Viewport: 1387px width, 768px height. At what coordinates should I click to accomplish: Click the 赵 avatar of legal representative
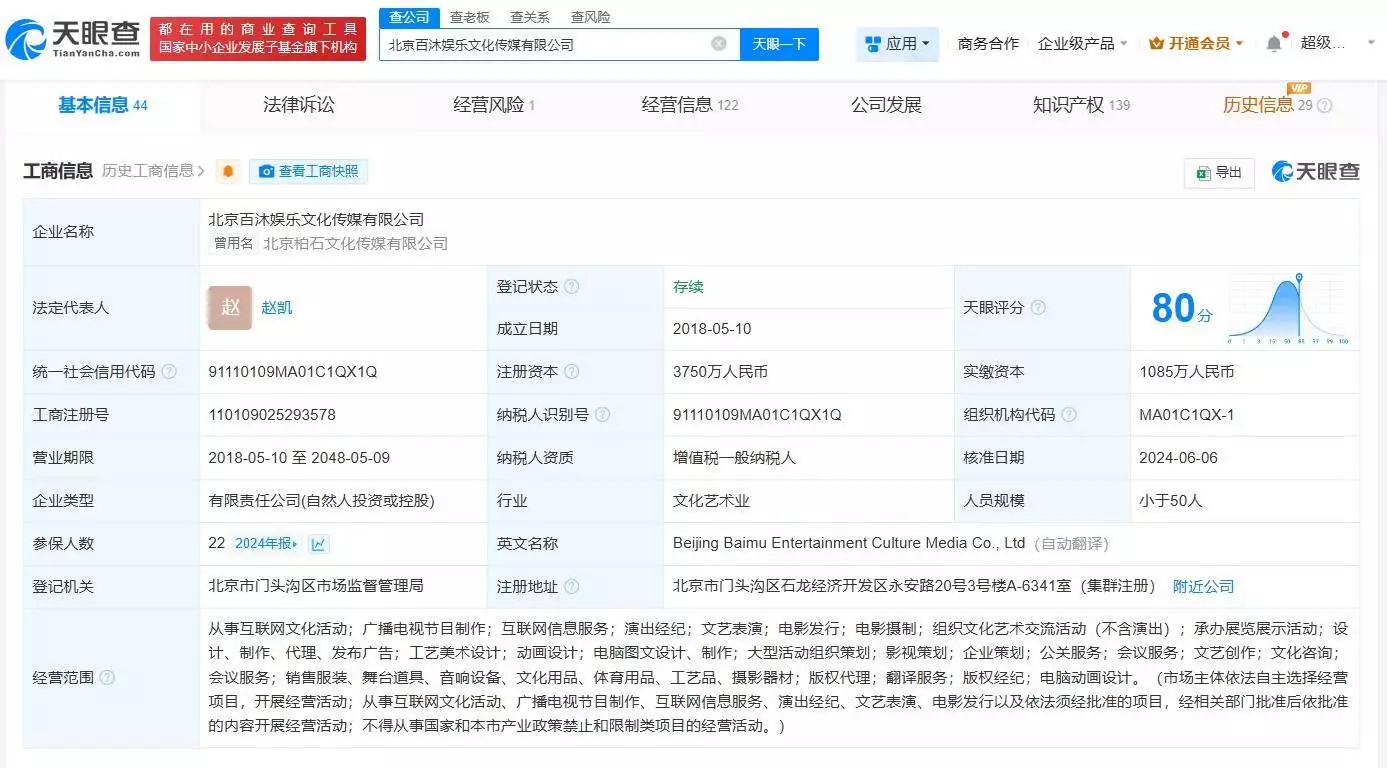click(230, 308)
